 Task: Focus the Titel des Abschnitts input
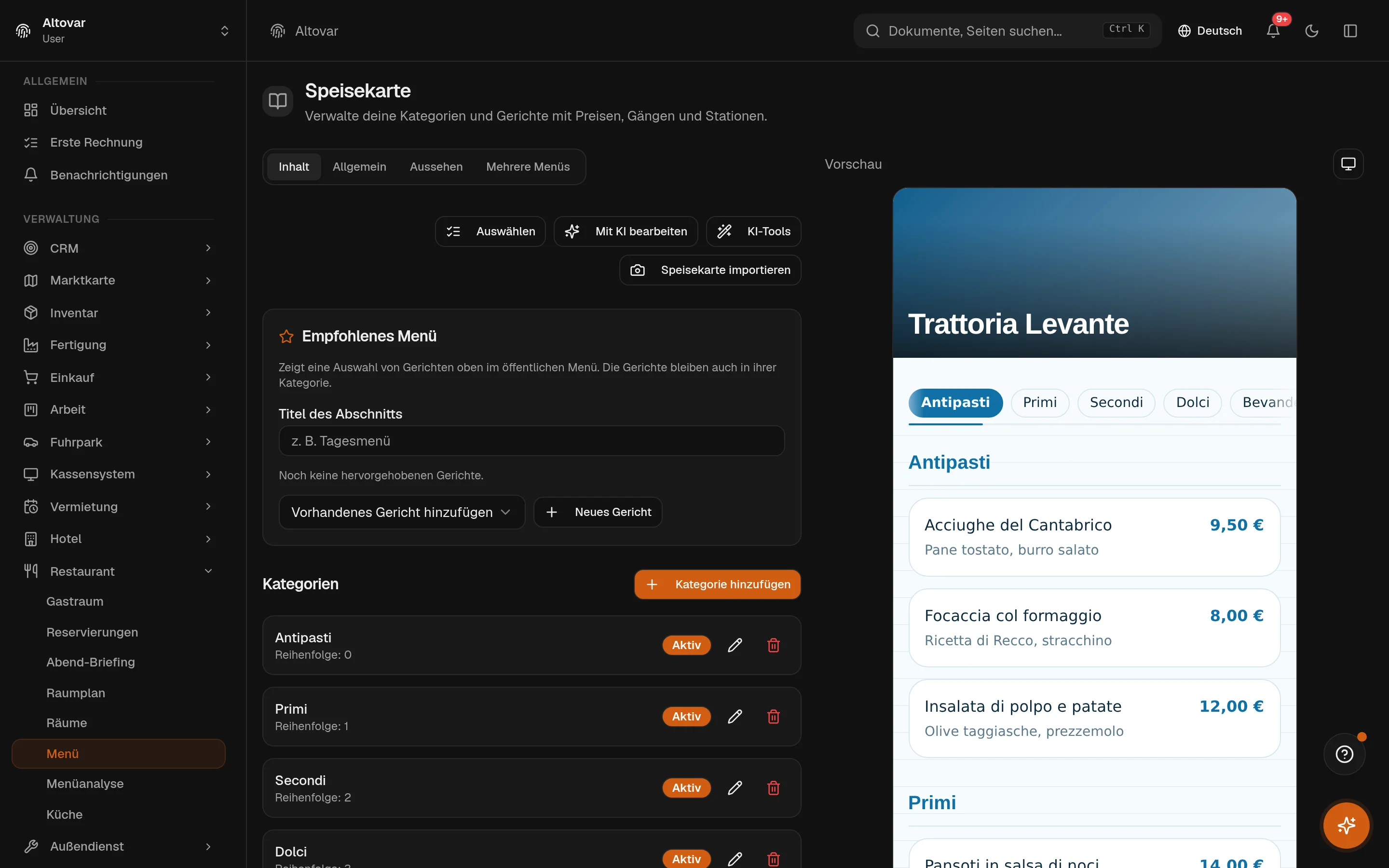[531, 441]
